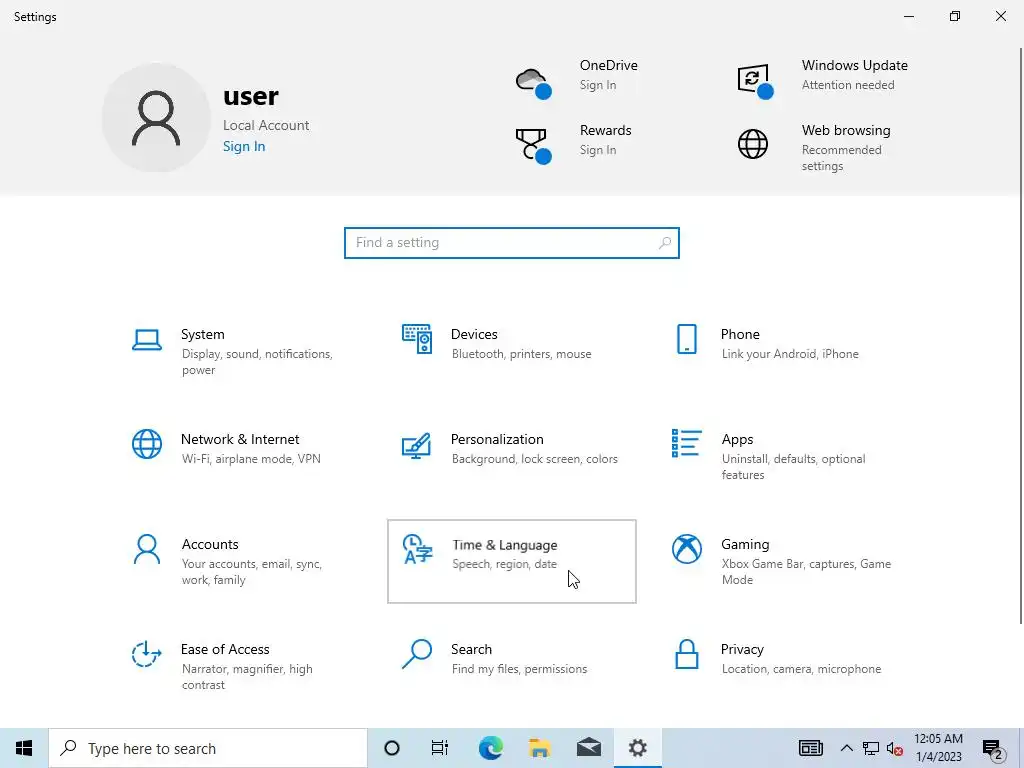This screenshot has height=768, width=1024.
Task: Click the 'user' account name text
Action: tap(251, 97)
